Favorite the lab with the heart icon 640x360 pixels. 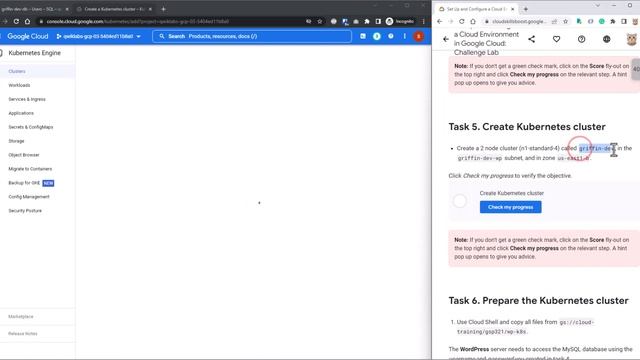(556, 39)
